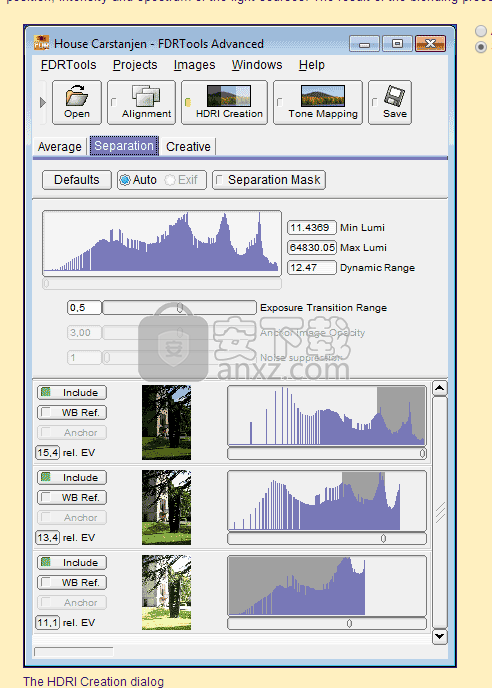Select the 11,1 EV image thumbnail

166,593
